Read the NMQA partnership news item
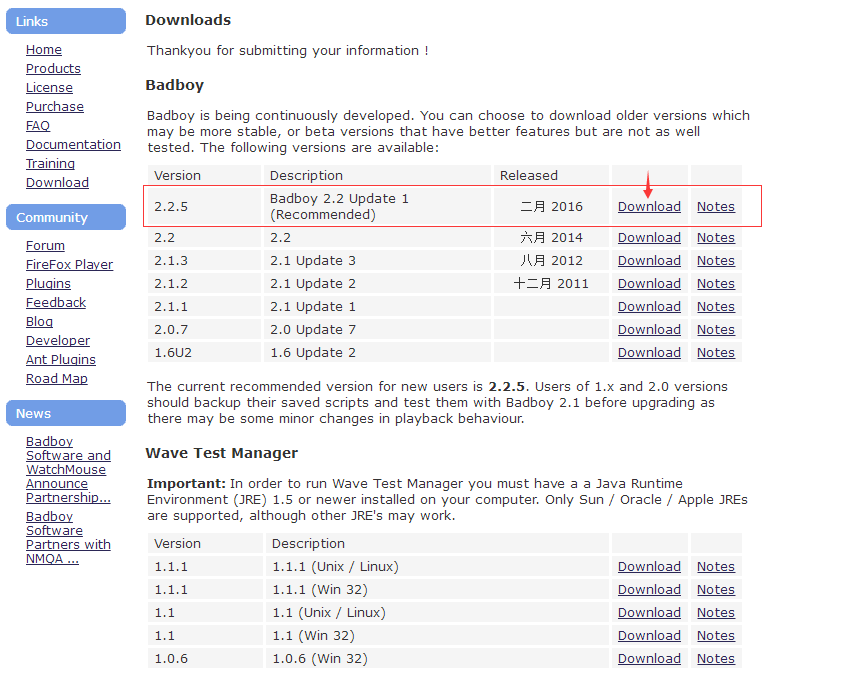 click(x=68, y=537)
